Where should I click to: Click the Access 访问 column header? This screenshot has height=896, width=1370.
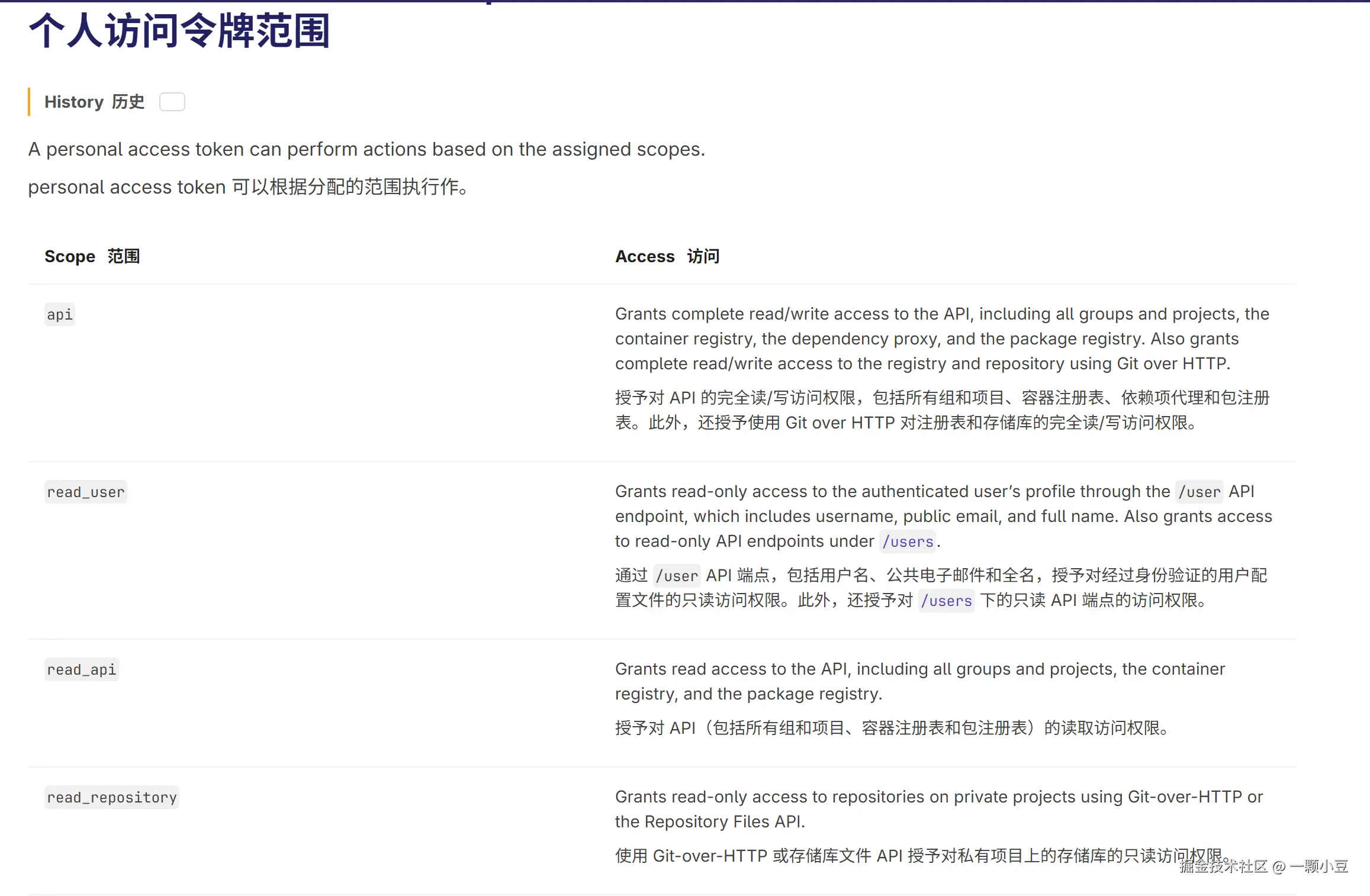[667, 256]
